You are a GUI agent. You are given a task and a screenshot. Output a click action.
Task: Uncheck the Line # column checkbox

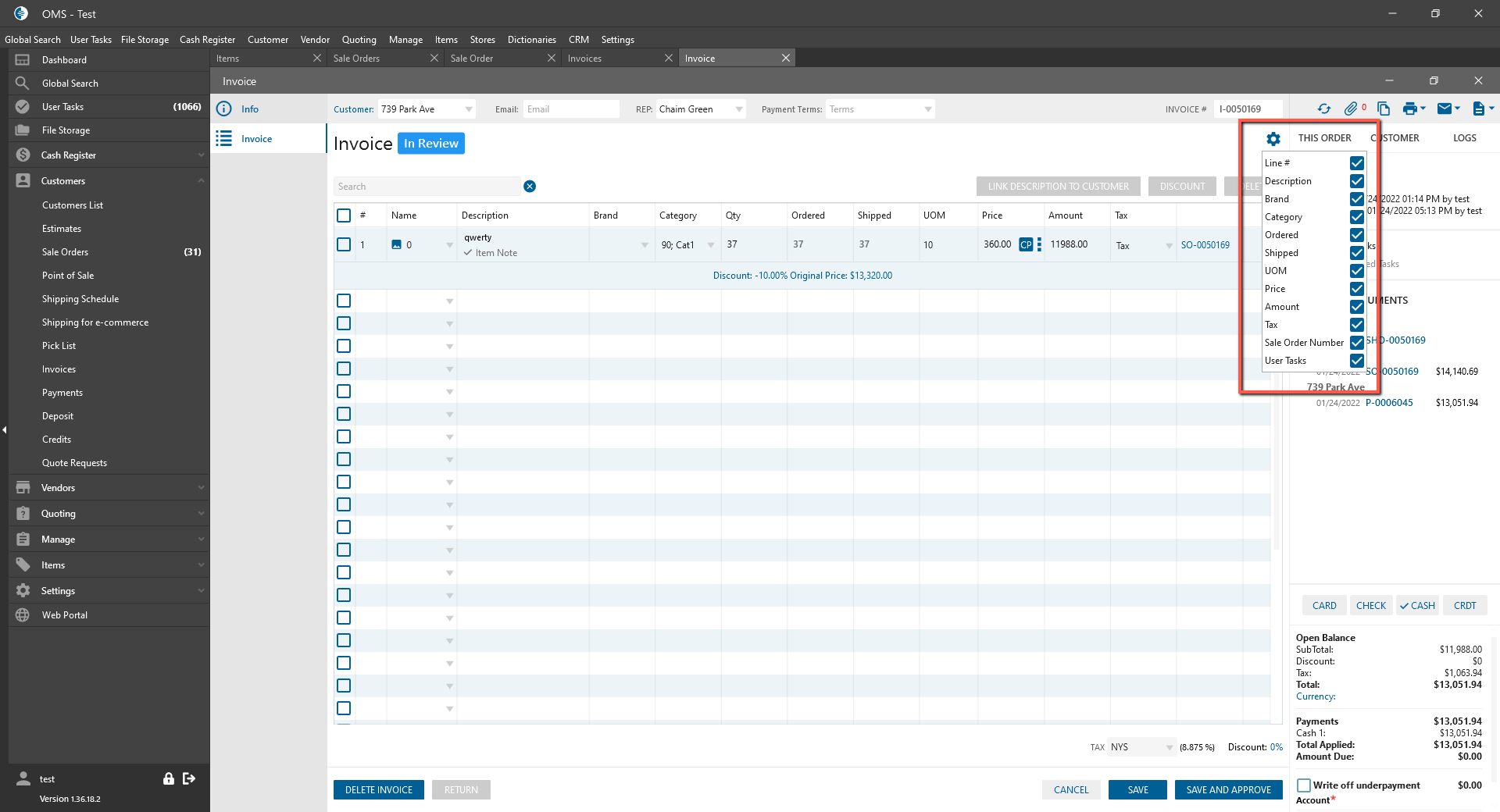[1357, 163]
